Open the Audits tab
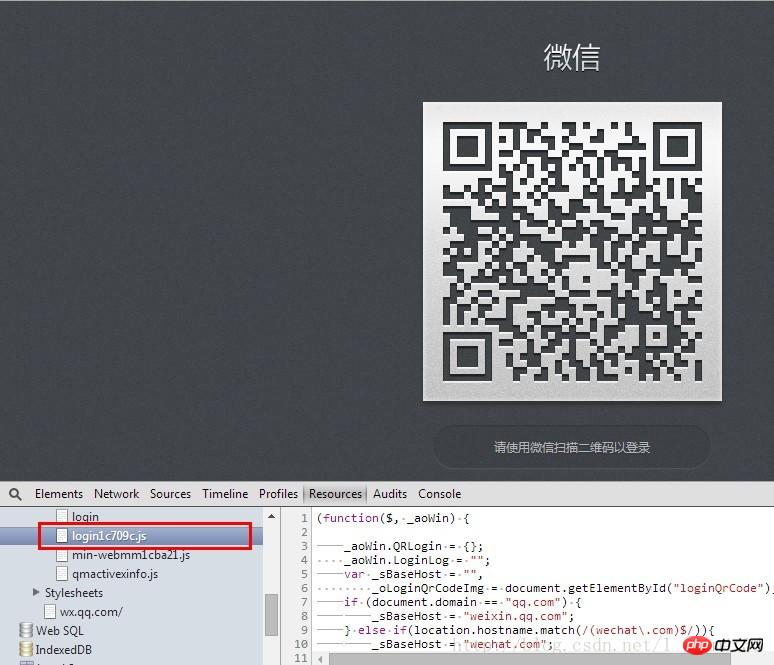This screenshot has width=774, height=665. point(390,494)
